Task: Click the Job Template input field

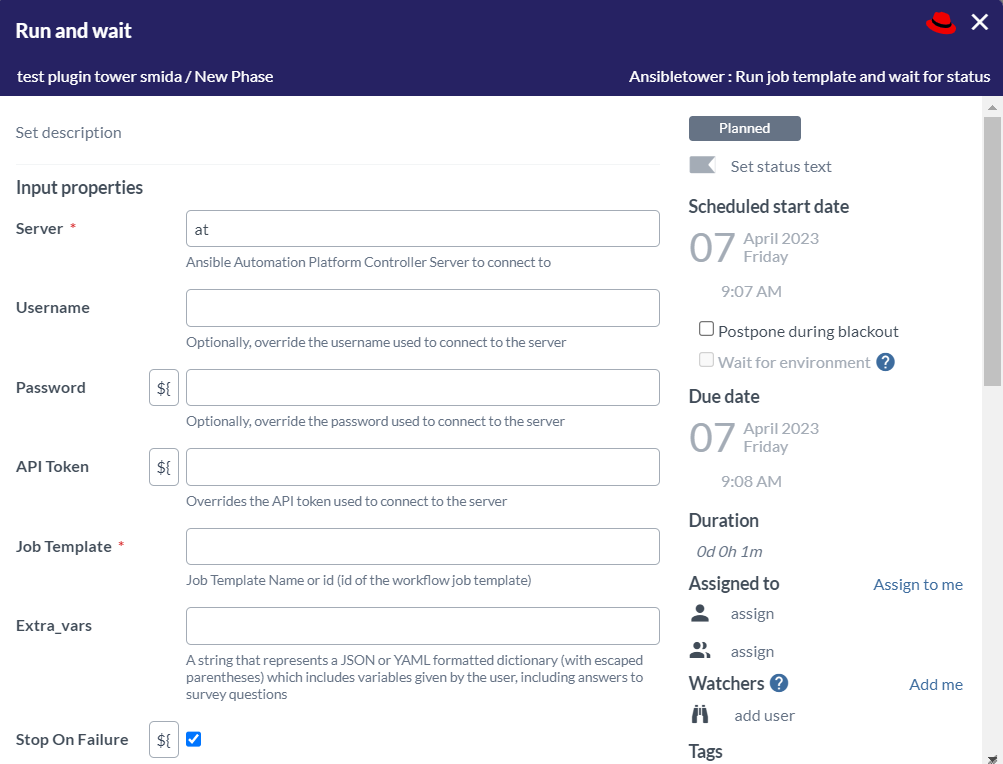Action: [x=422, y=547]
